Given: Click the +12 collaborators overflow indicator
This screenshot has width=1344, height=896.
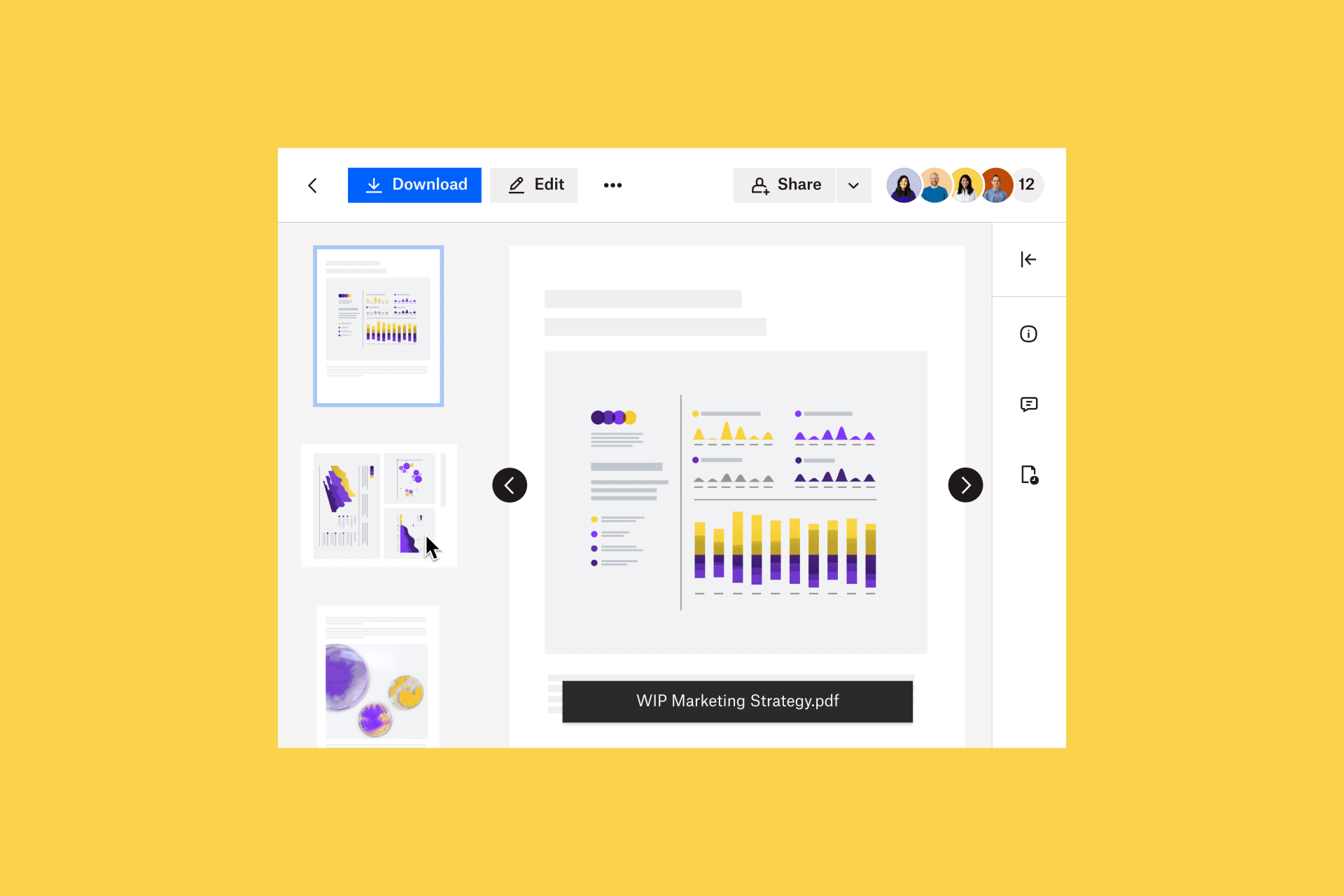Looking at the screenshot, I should click(x=1025, y=185).
